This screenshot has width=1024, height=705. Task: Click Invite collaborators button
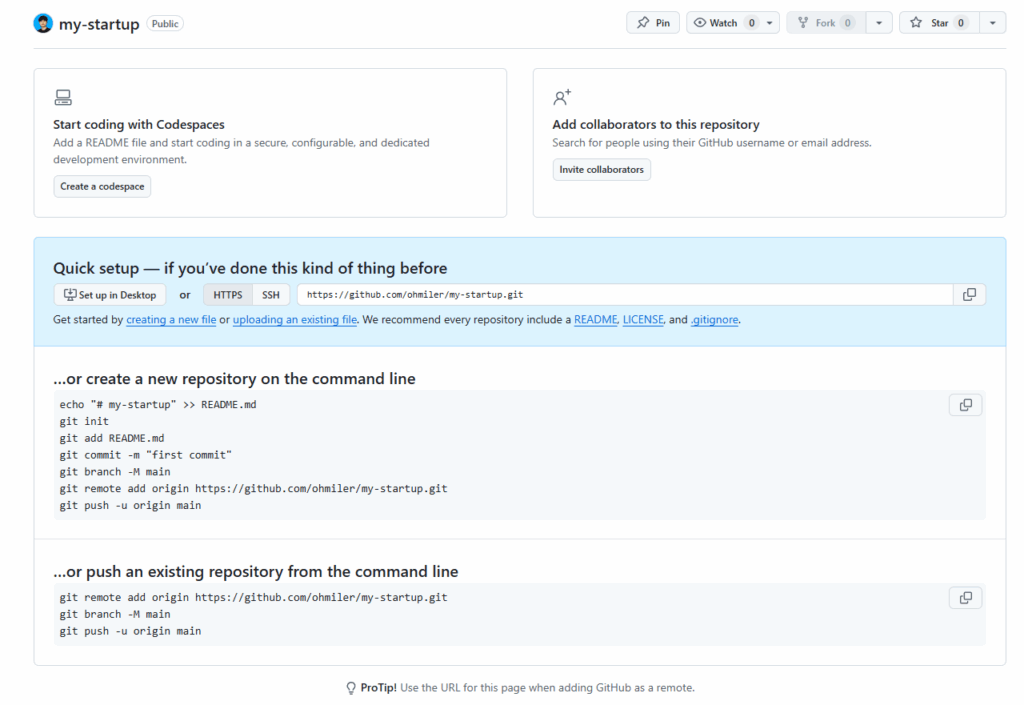(601, 170)
